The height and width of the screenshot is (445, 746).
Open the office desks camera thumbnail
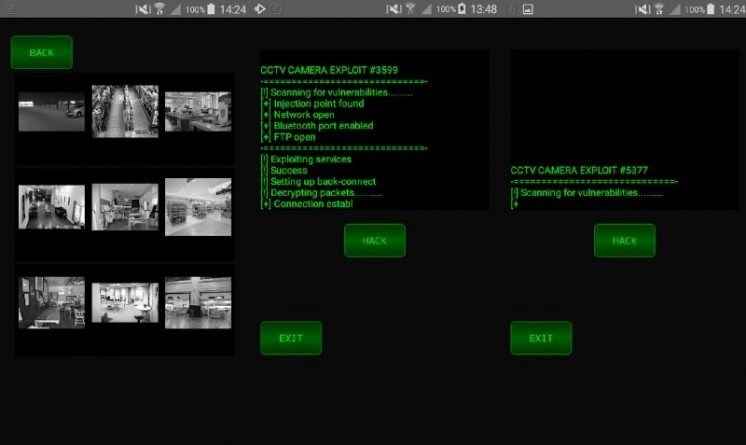(198, 112)
